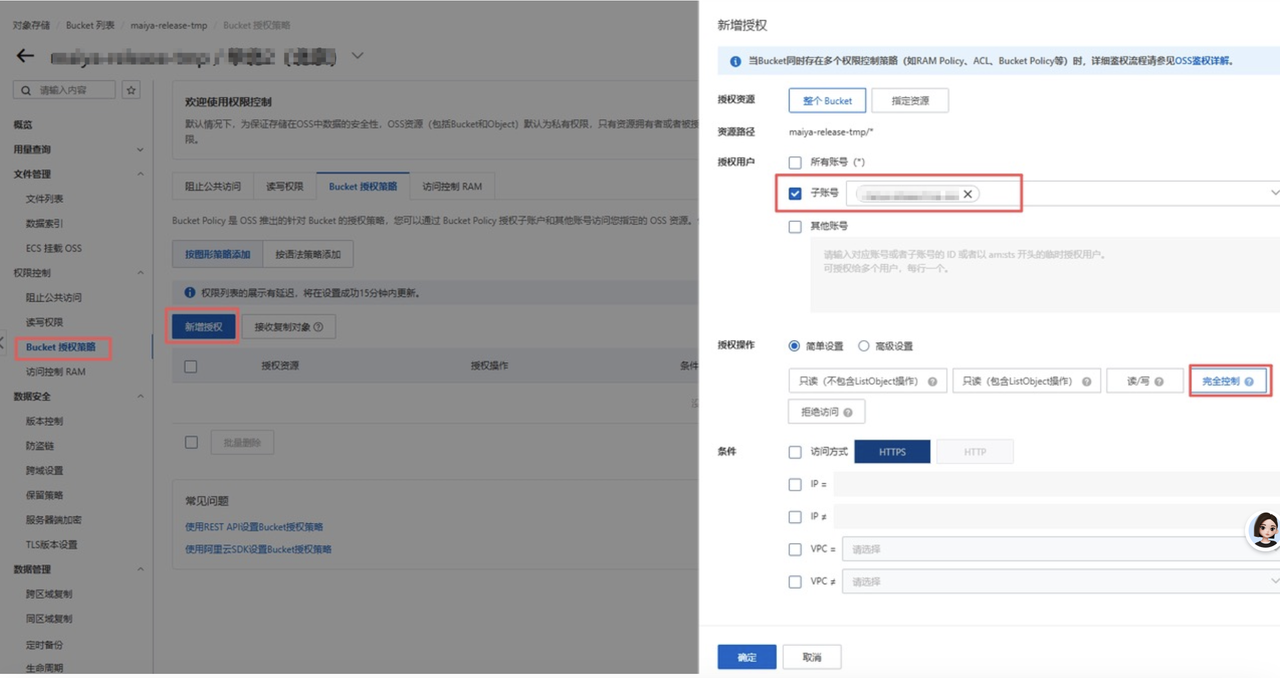Viewport: 1280px width, 678px height.
Task: Click the IP ≠ input field
Action: (x=1057, y=517)
